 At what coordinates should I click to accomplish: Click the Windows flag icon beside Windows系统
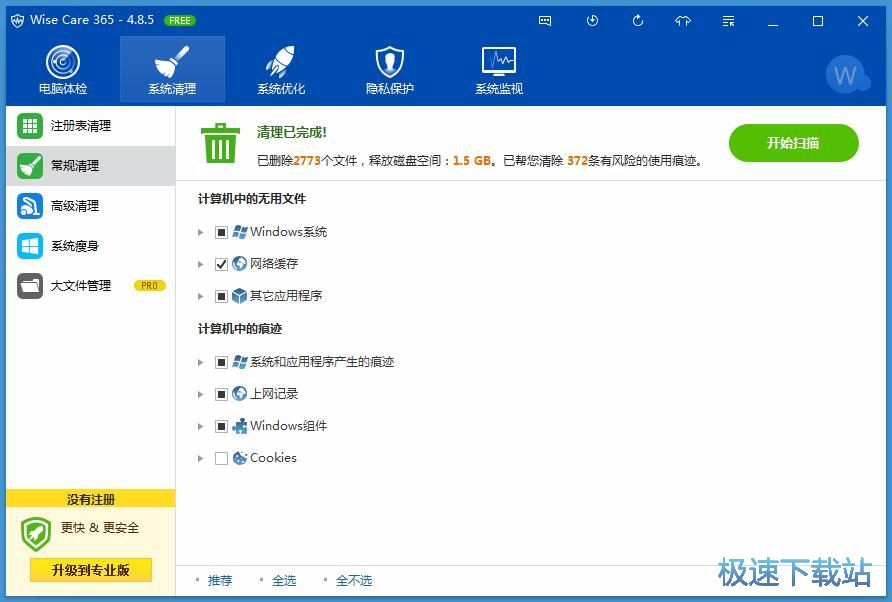click(239, 232)
